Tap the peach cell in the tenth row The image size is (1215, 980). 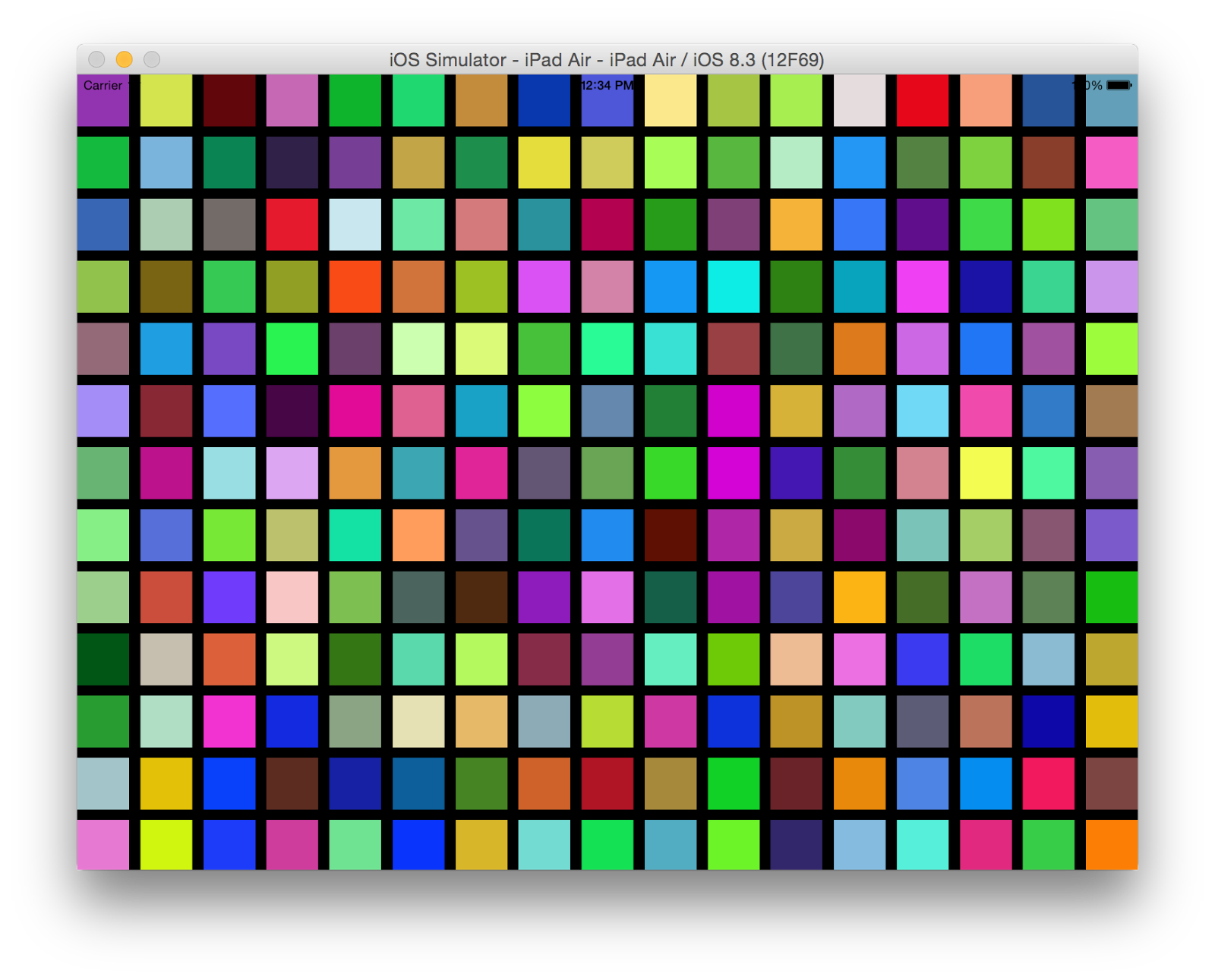(797, 660)
